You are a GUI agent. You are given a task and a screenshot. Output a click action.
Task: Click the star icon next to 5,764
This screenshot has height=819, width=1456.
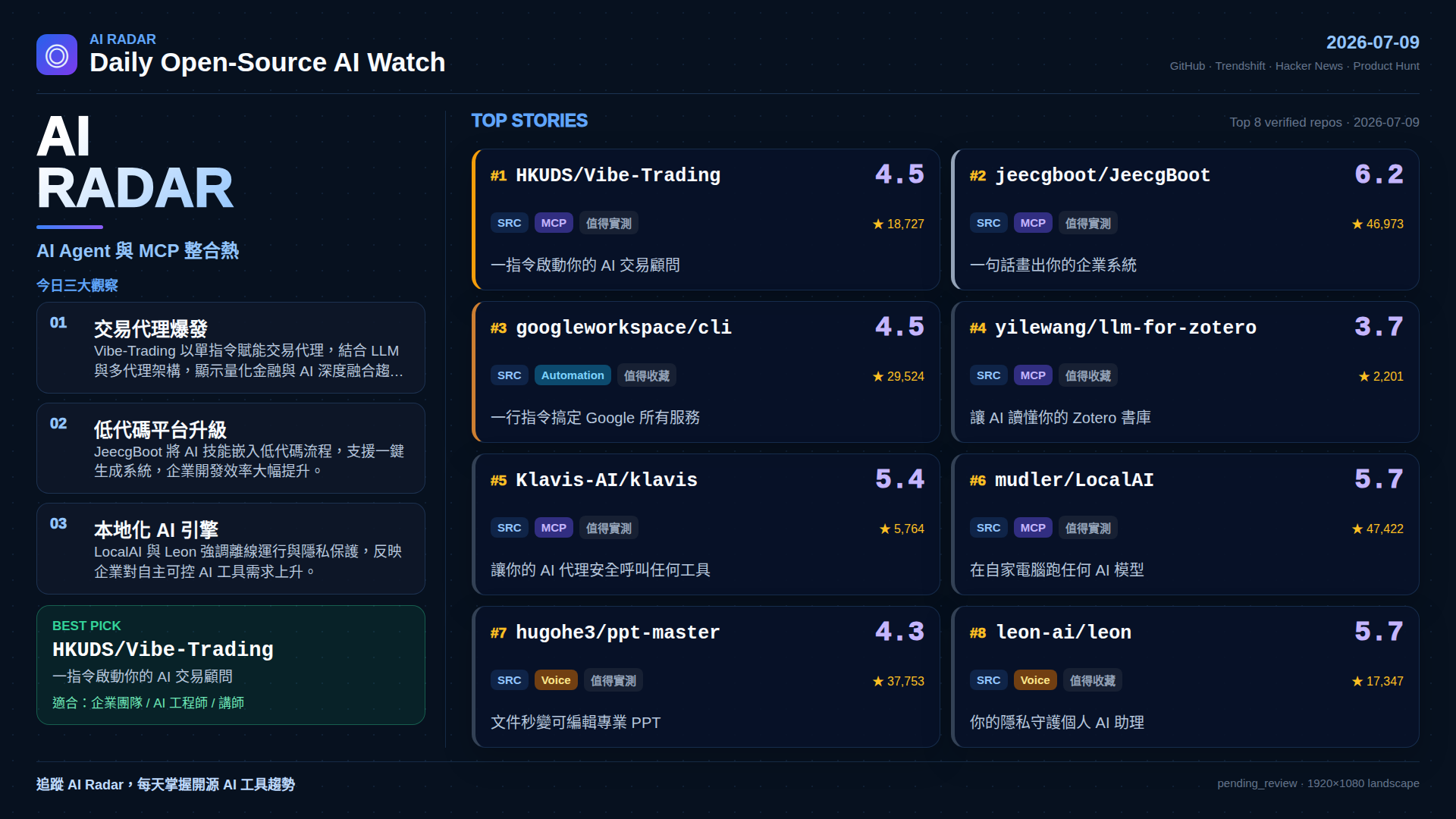(x=885, y=529)
